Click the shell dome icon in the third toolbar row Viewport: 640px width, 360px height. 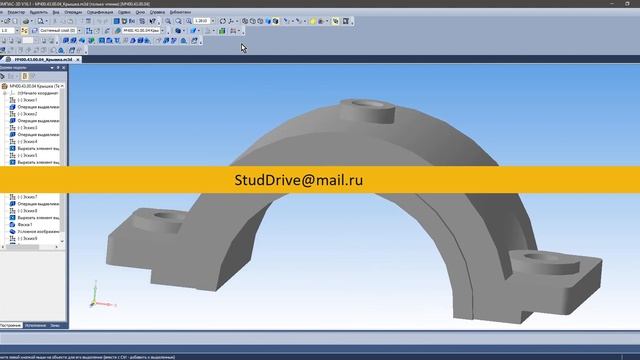(x=183, y=40)
